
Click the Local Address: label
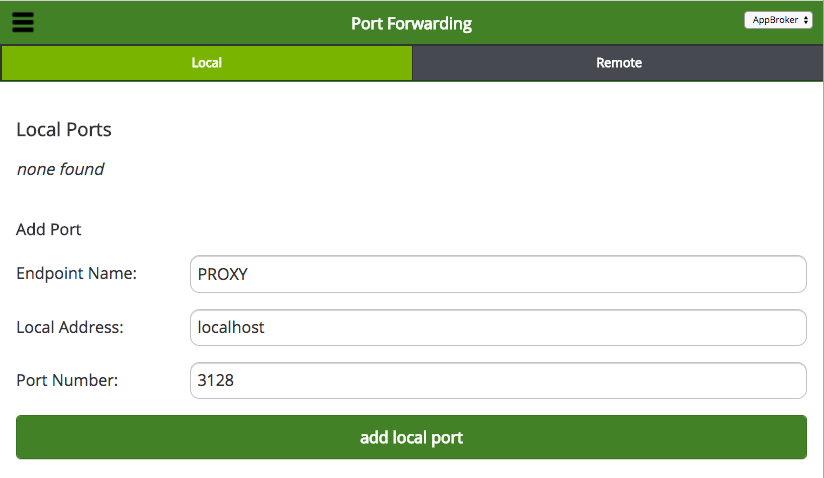coord(70,327)
